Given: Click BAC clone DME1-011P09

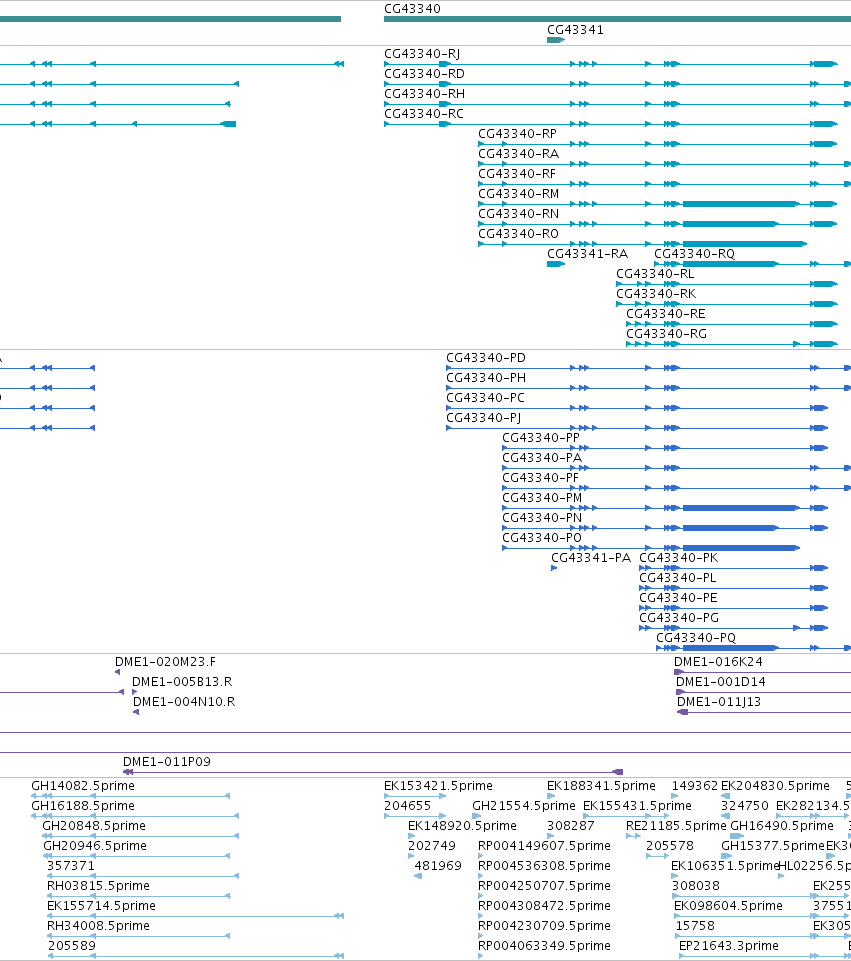Looking at the screenshot, I should pyautogui.click(x=166, y=762).
